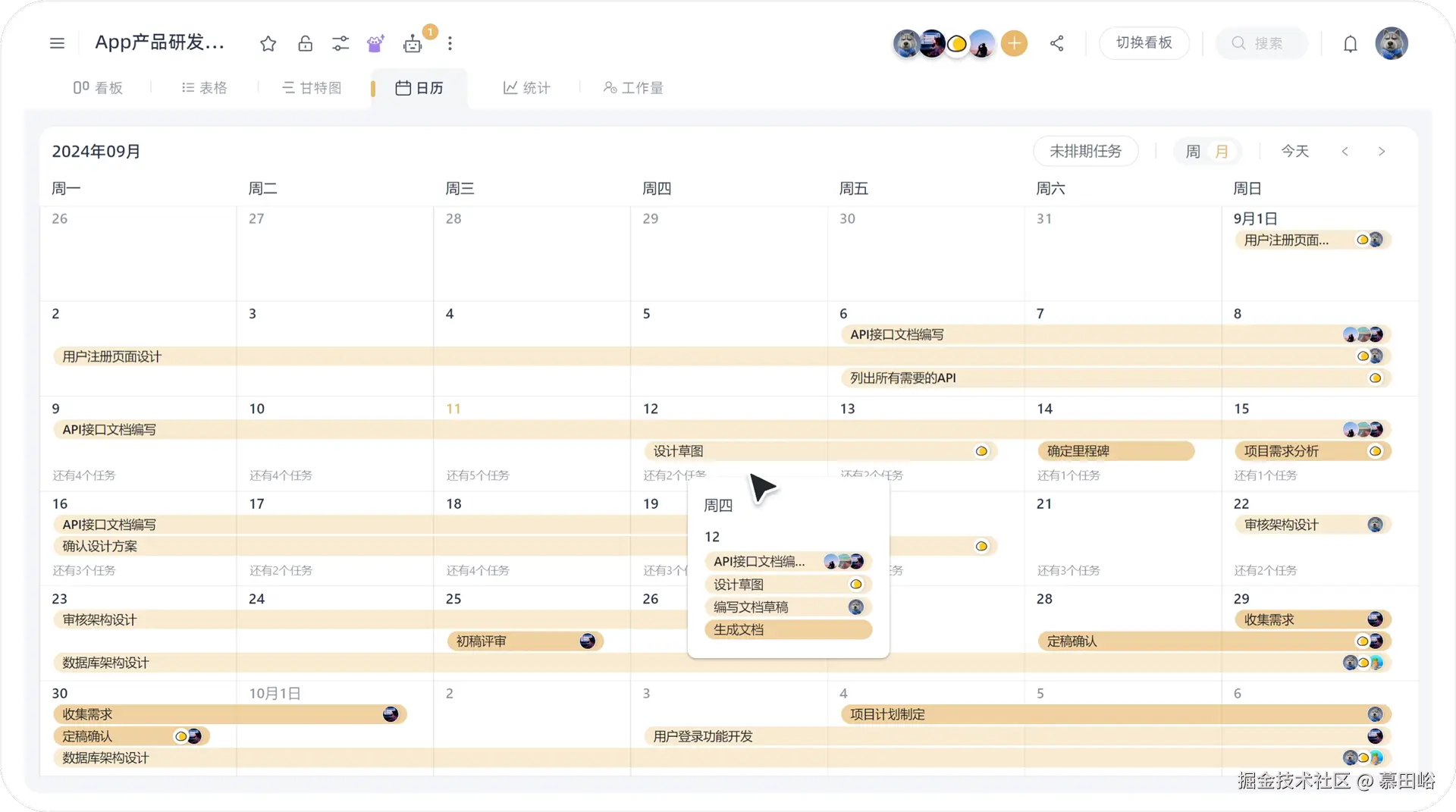Open the 工作量 tab

(x=633, y=88)
